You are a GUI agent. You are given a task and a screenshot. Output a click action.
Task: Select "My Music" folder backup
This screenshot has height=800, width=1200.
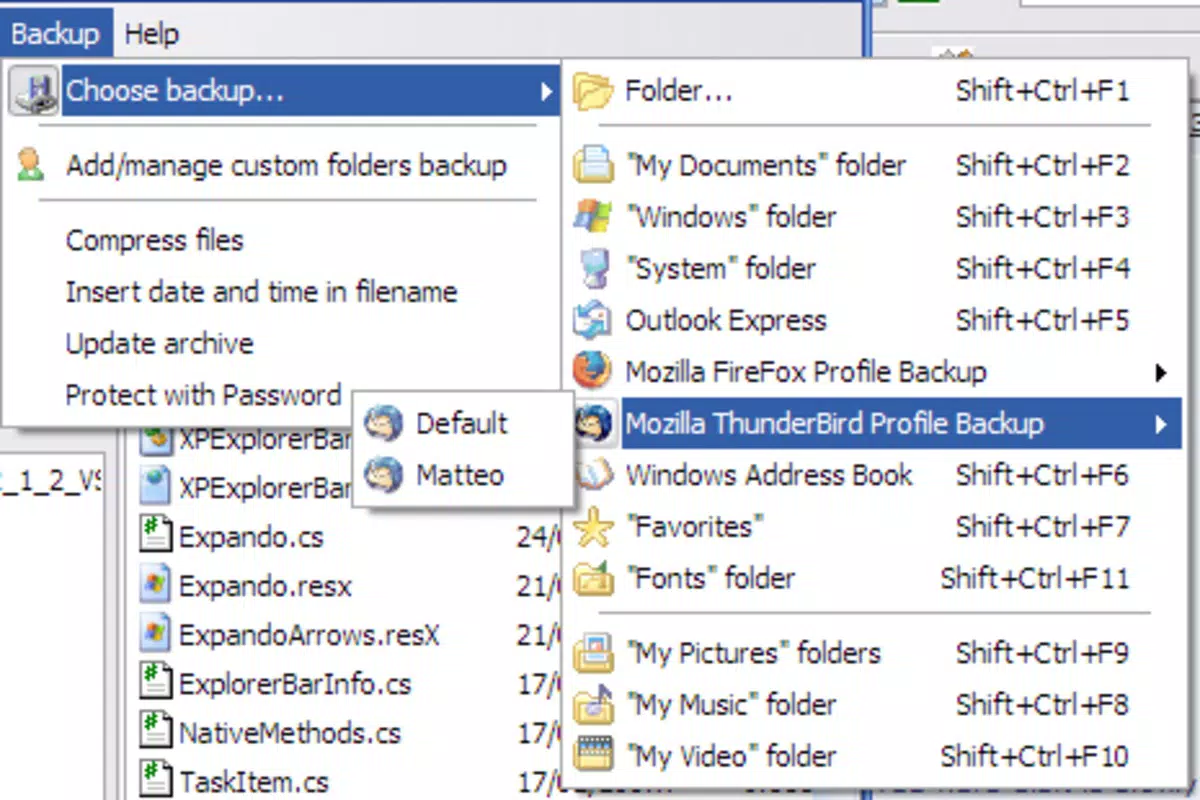click(x=730, y=705)
